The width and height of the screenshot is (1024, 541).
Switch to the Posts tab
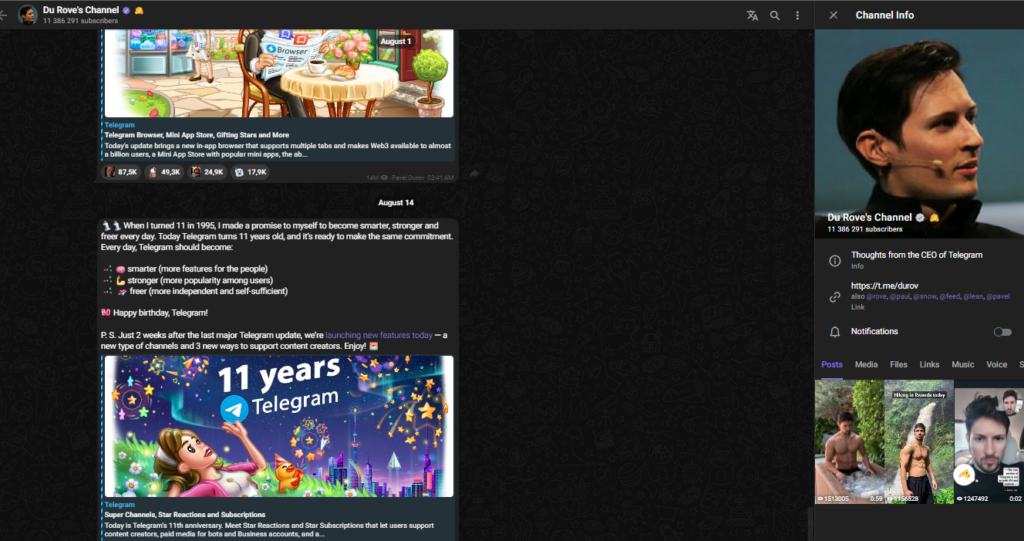832,365
